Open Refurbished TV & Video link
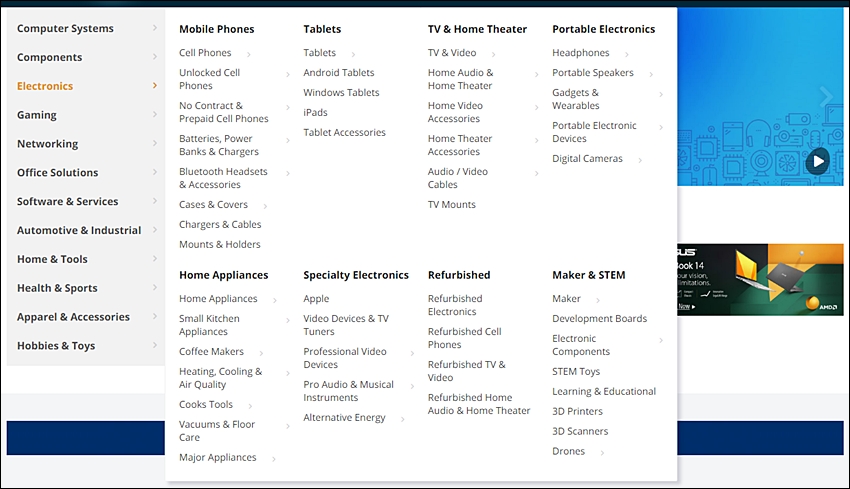850x489 pixels. 466,371
